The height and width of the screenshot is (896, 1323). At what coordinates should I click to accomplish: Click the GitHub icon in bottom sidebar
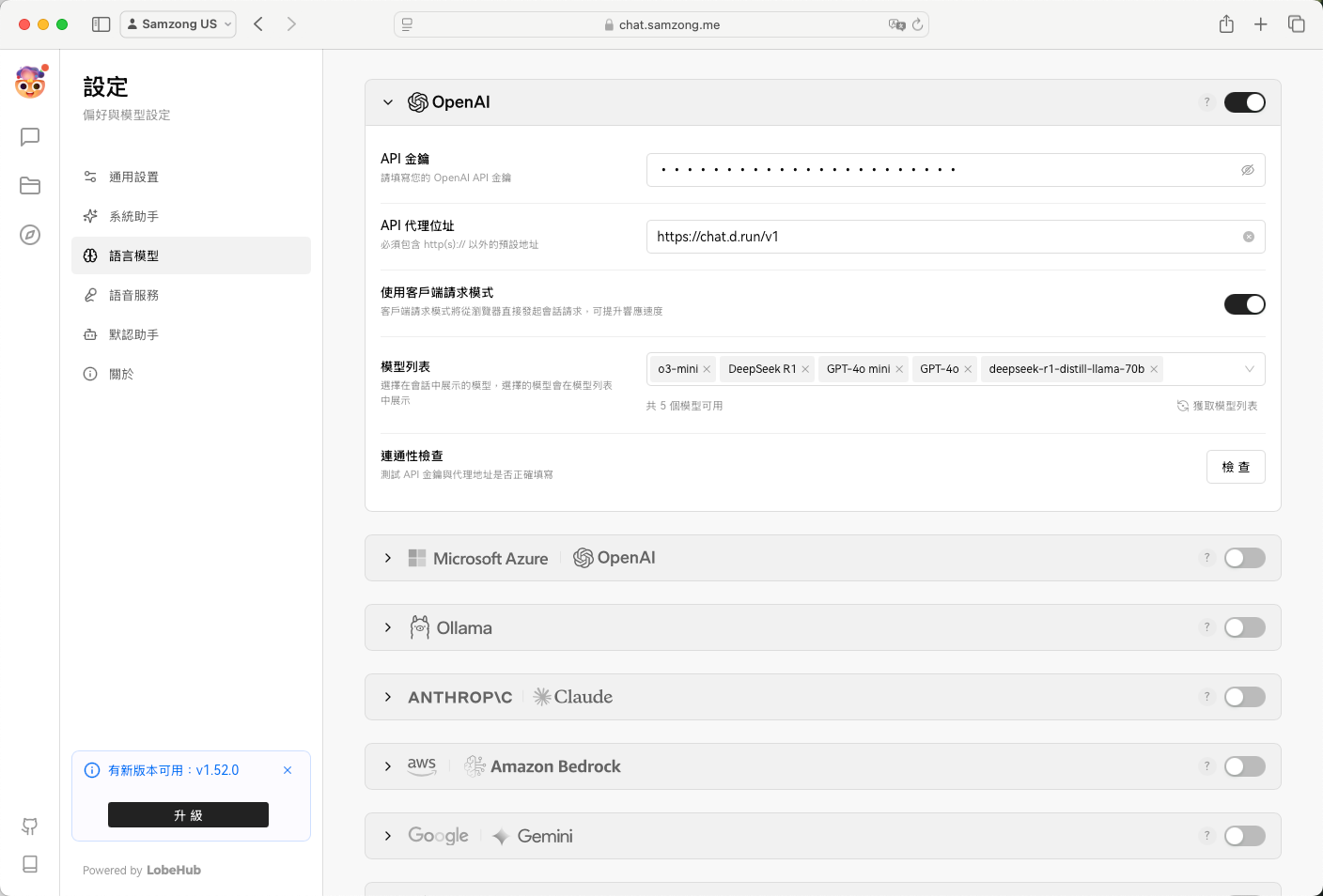click(30, 826)
